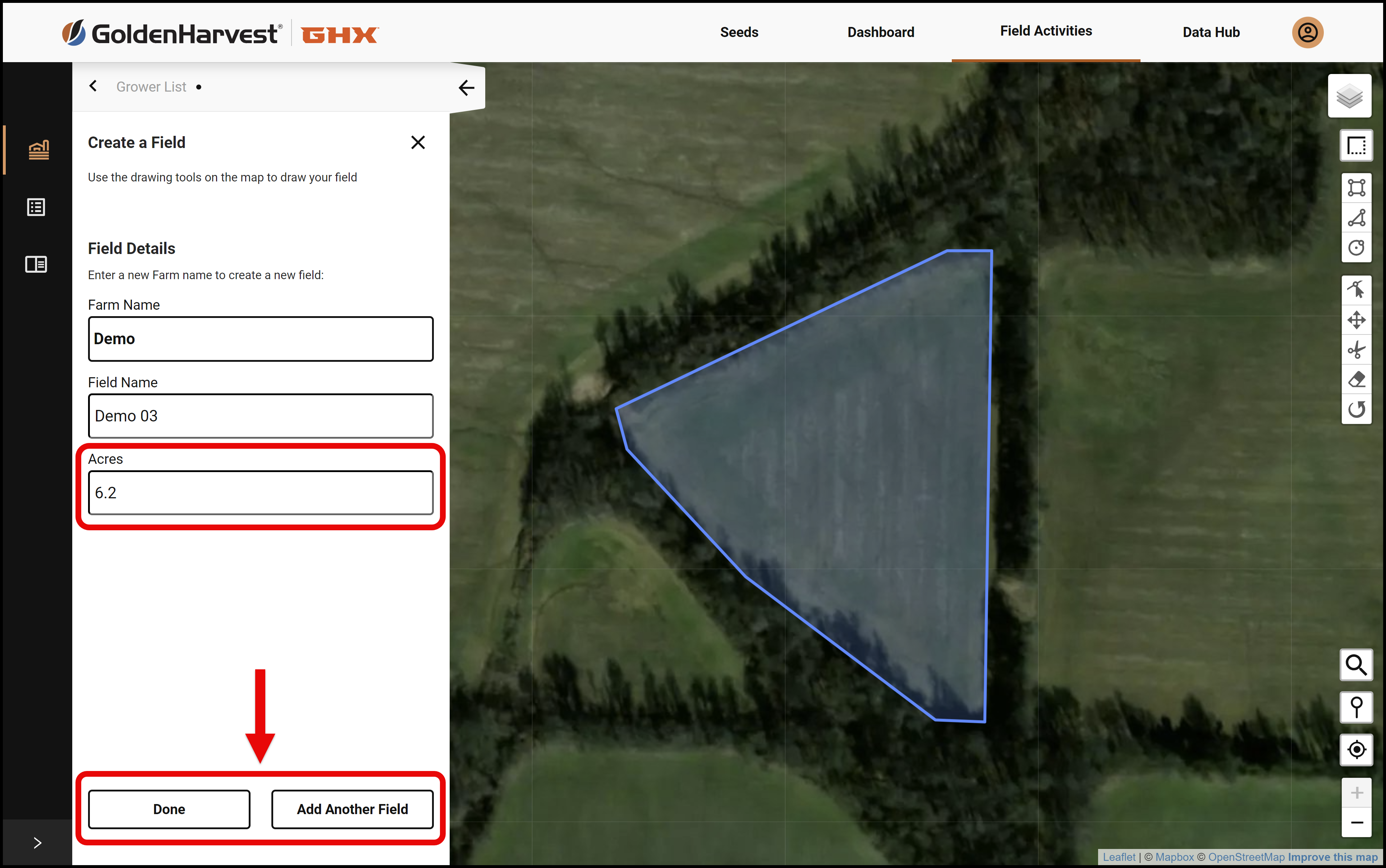
Task: Open the user profile avatar
Action: [x=1307, y=32]
